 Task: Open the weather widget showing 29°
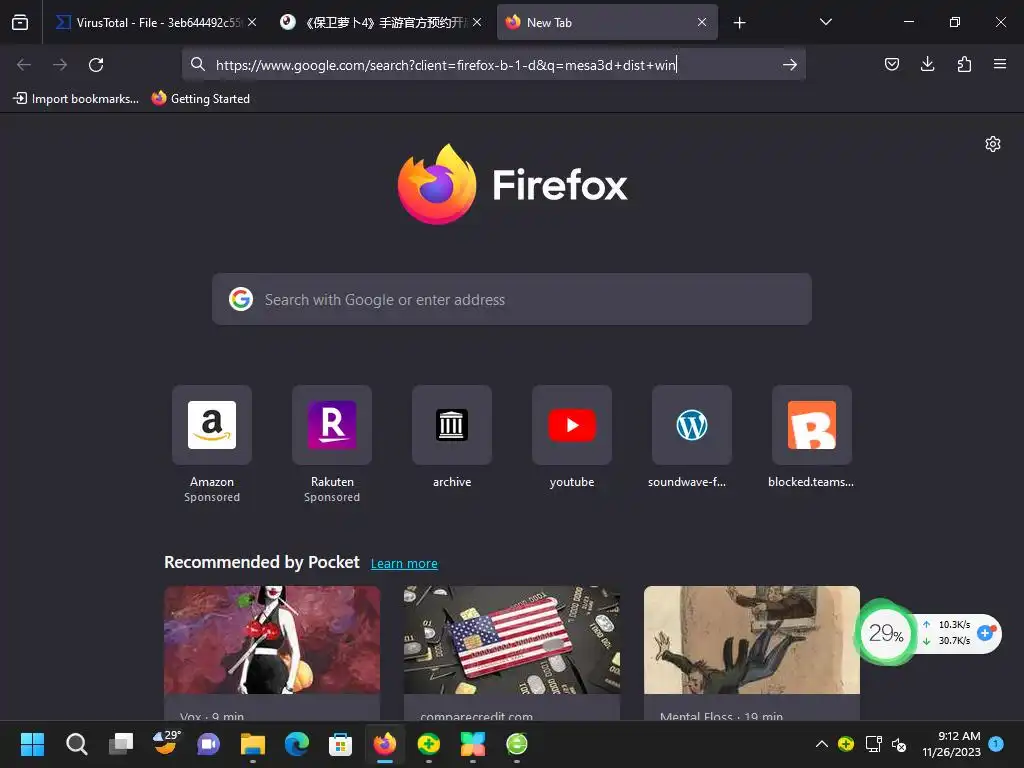[165, 743]
